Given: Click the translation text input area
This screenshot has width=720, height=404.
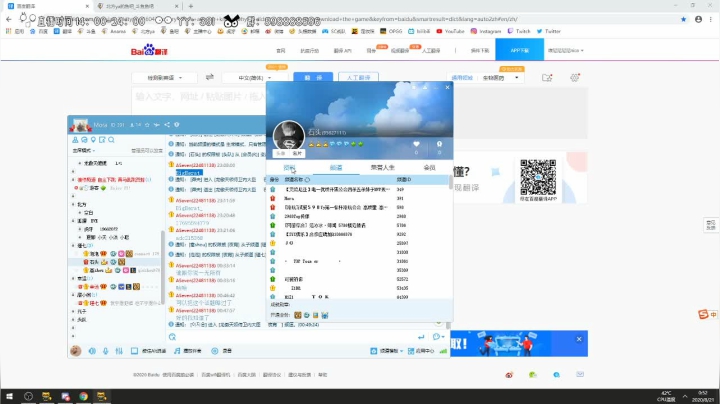Looking at the screenshot, I should (x=199, y=100).
